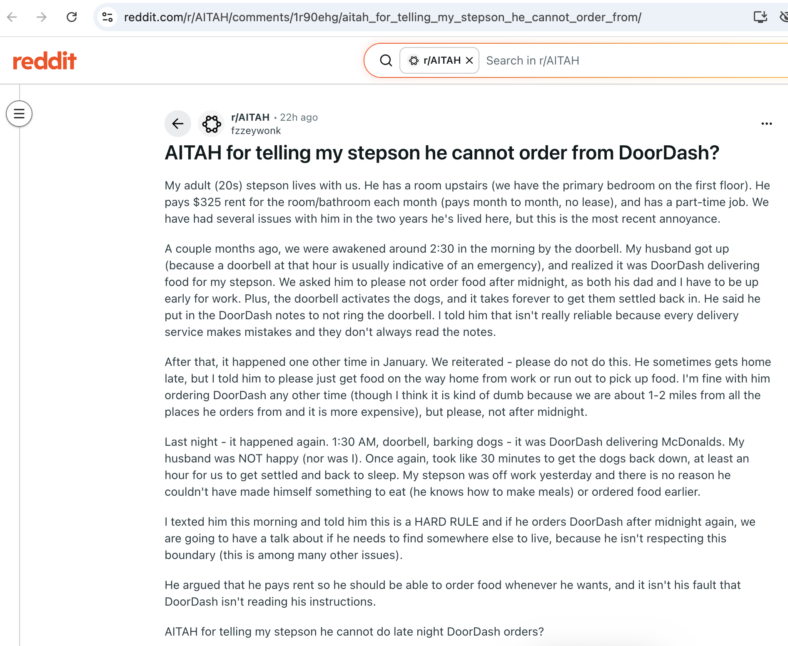Click paragraph starting "Last night - it happened"
The image size is (788, 646).
coord(457,467)
